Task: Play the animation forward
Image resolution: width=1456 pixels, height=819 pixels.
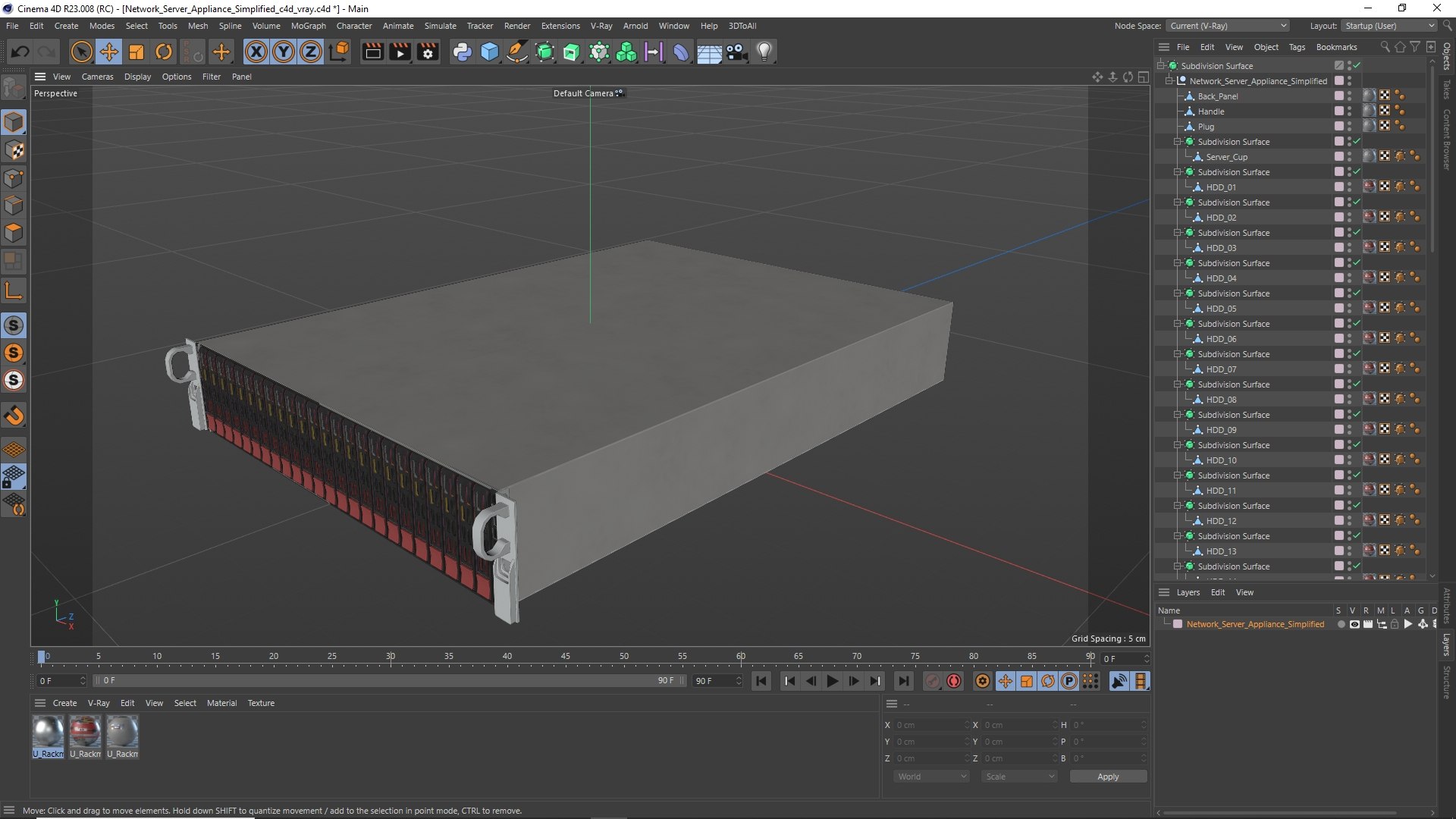Action: [832, 681]
